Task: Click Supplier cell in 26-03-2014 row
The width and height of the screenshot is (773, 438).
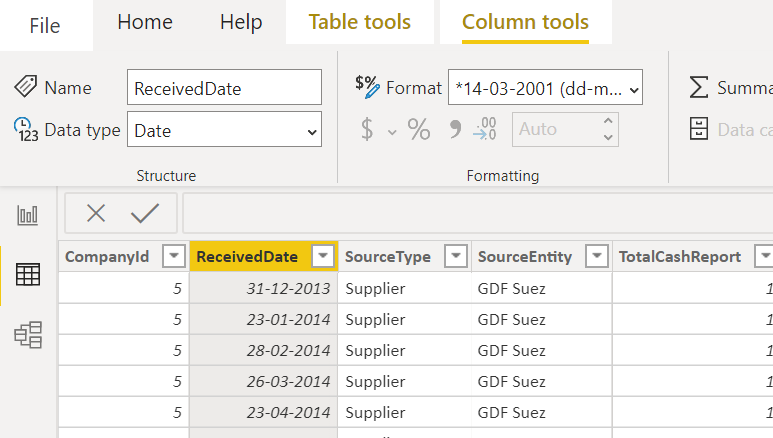Action: [x=405, y=381]
